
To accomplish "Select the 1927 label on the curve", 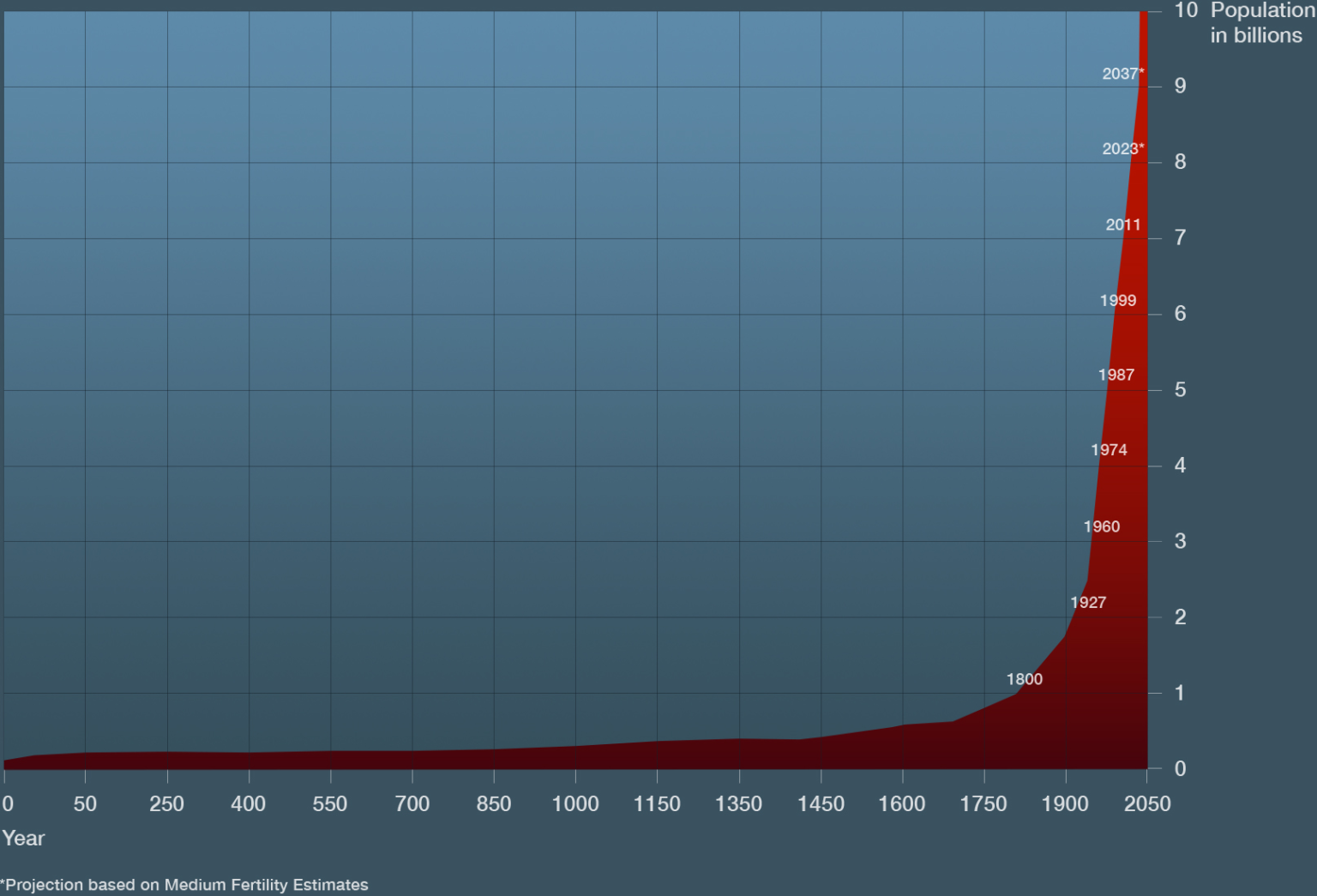I will (1088, 603).
